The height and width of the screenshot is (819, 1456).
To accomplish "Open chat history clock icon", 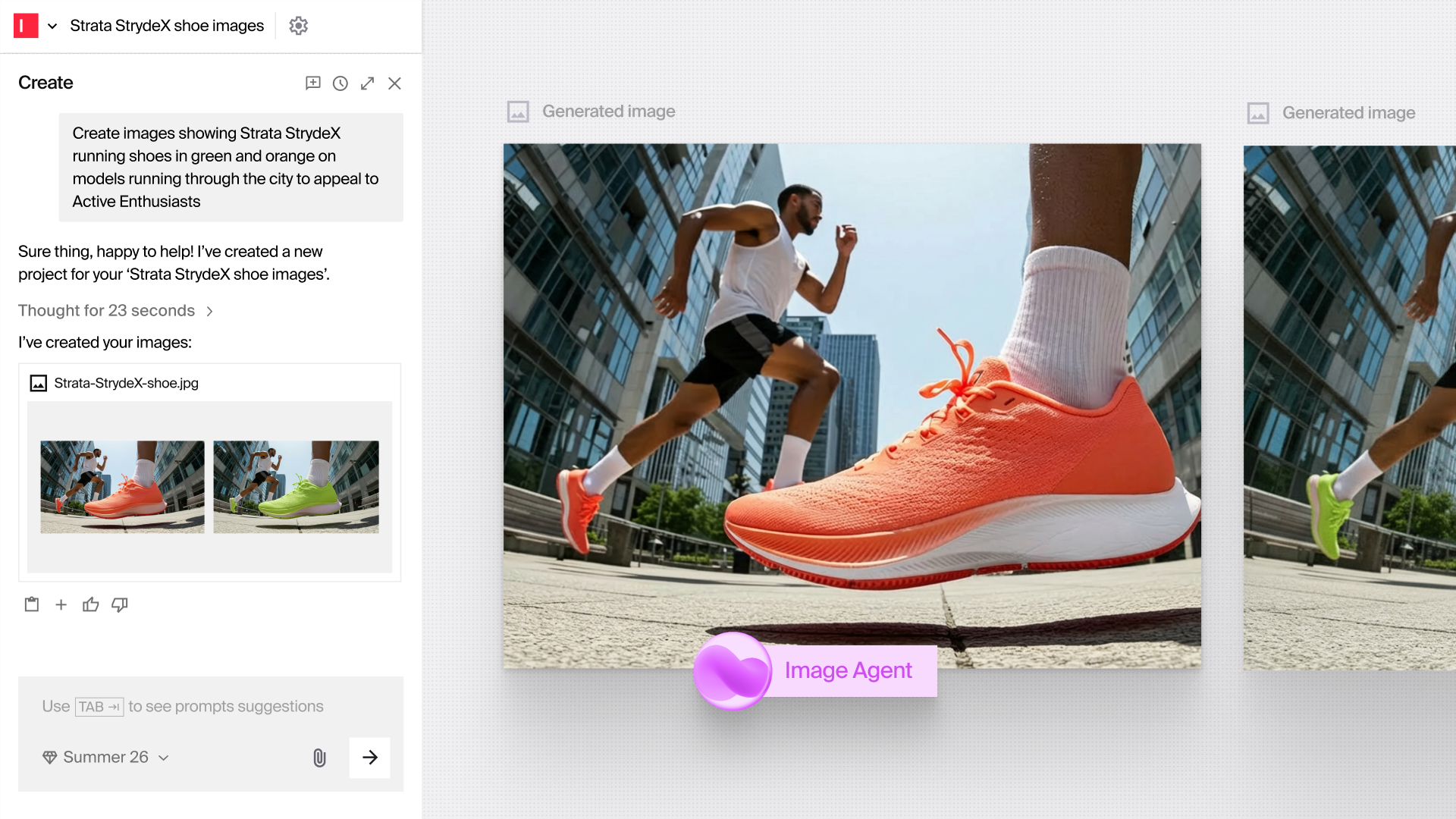I will click(340, 83).
